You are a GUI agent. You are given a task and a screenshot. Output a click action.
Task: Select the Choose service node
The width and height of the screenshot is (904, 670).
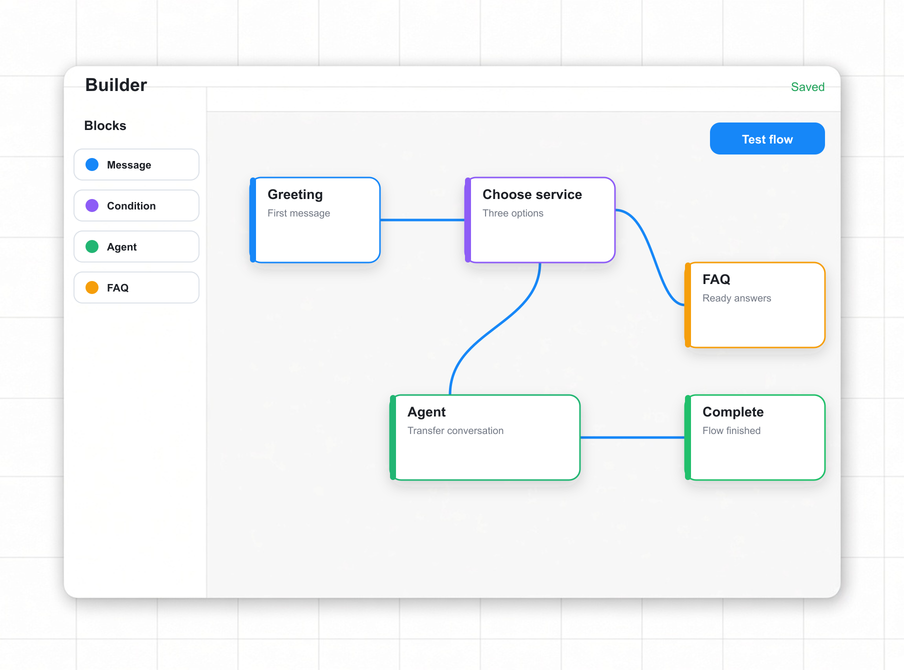(x=540, y=220)
